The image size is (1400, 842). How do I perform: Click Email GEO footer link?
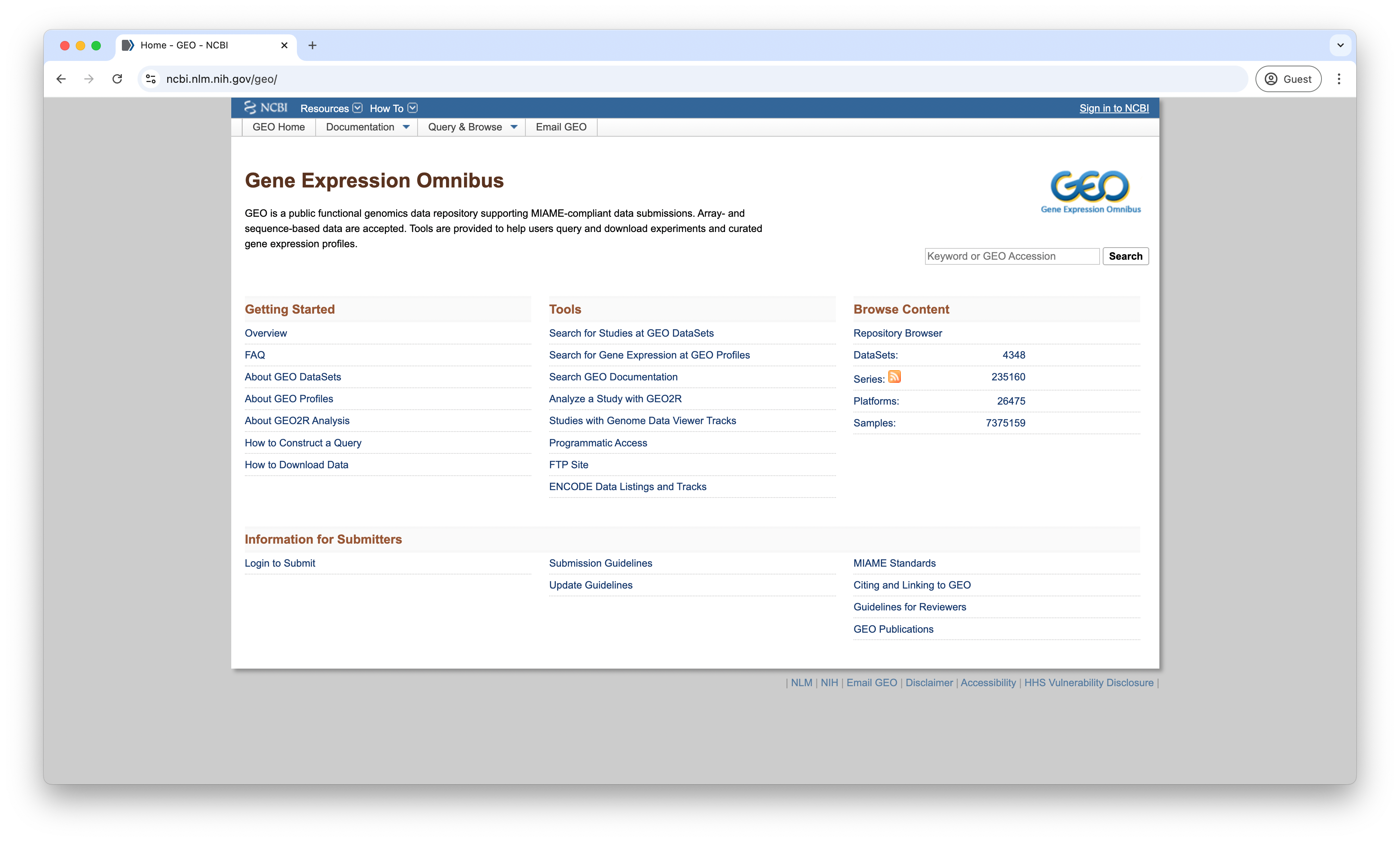coord(871,683)
